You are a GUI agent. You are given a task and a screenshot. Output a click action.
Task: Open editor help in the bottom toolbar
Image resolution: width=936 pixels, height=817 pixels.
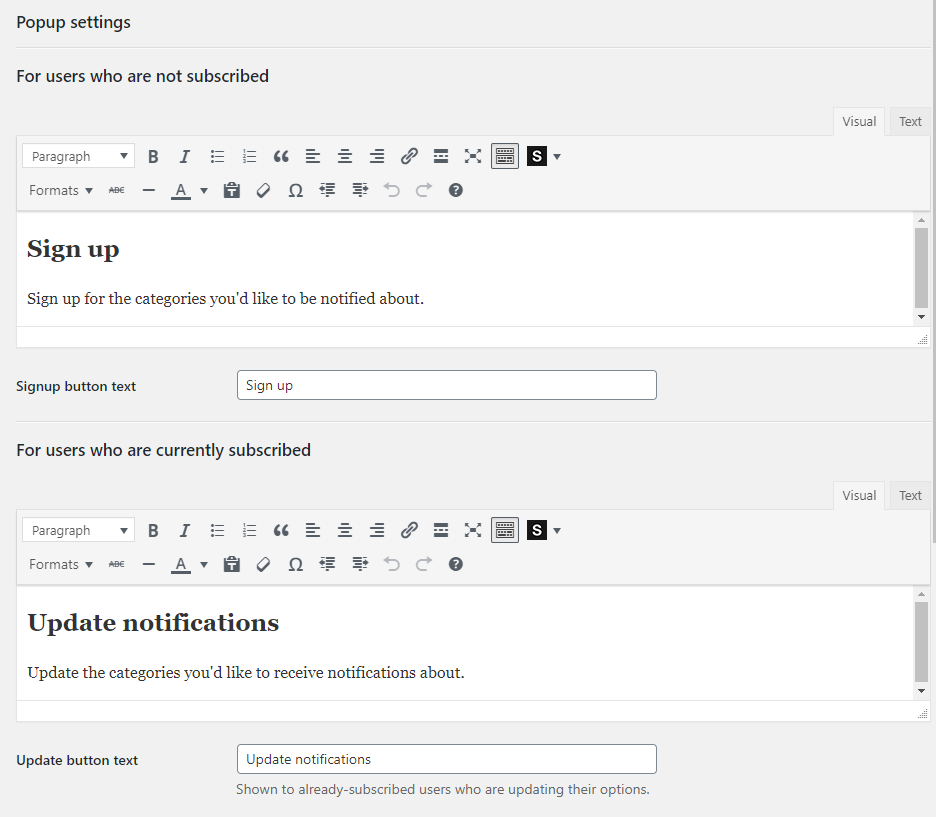pos(455,564)
